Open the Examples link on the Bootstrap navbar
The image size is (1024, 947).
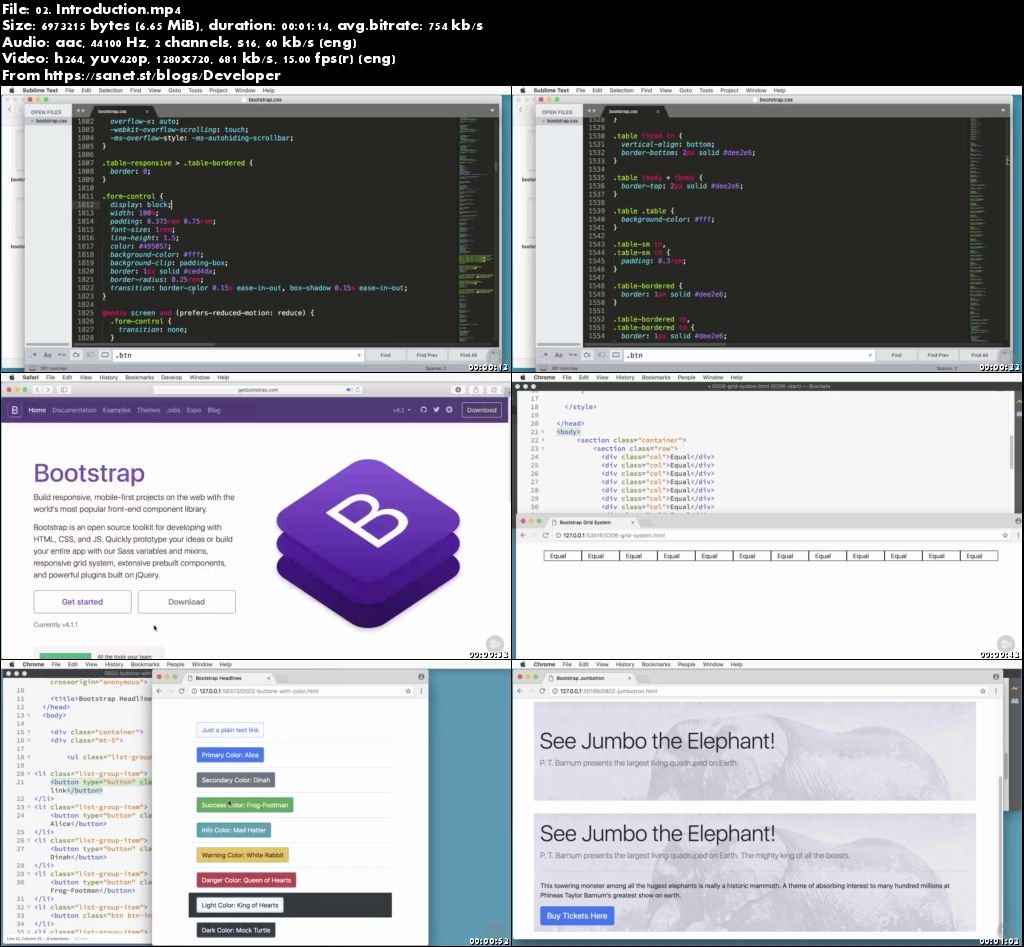[116, 410]
